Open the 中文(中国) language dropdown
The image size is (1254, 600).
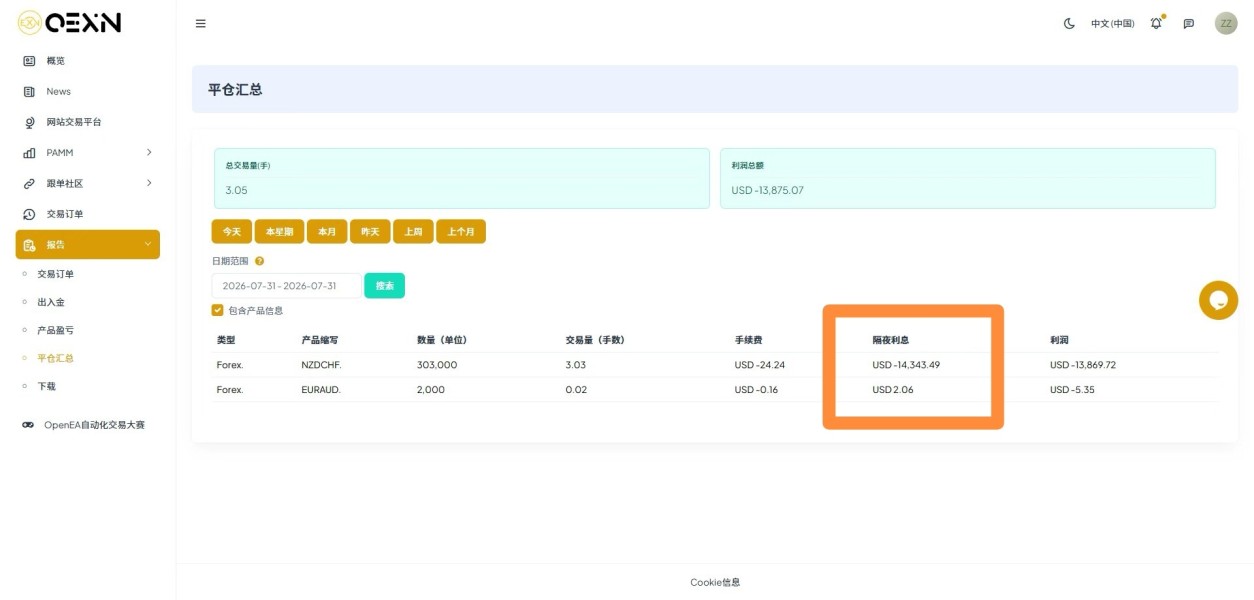click(1112, 23)
